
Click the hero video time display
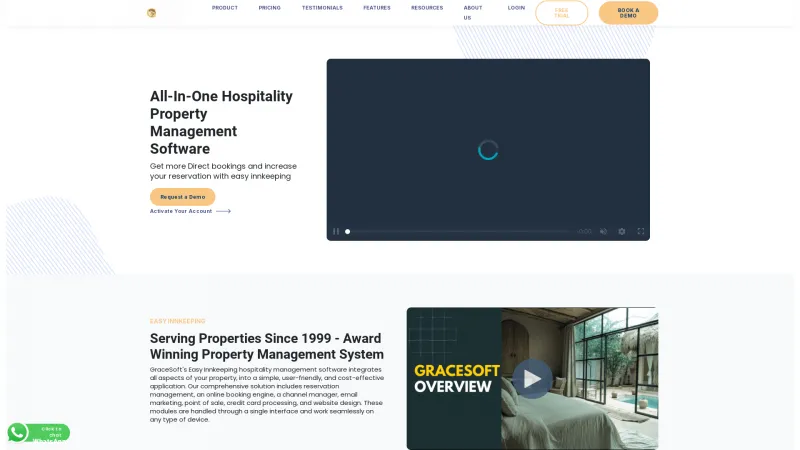(x=585, y=232)
